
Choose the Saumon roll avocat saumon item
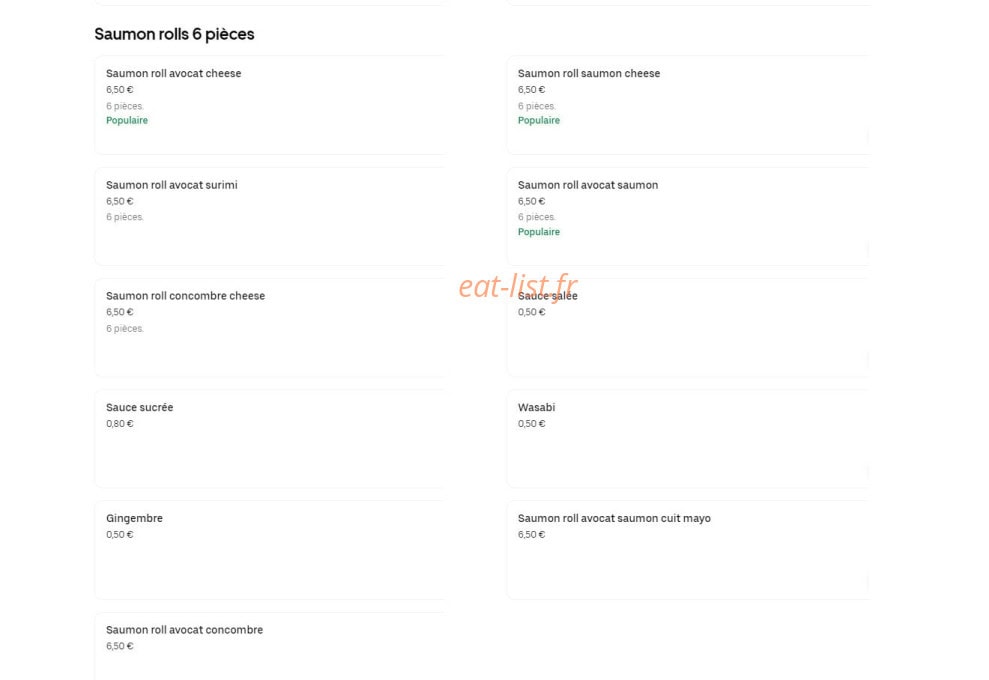pyautogui.click(x=688, y=216)
